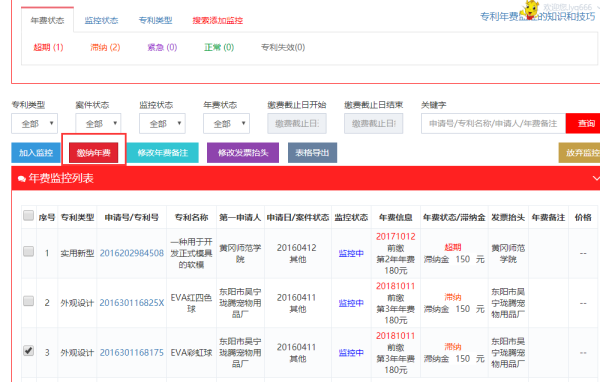
Task: Click the chat bubble icon beside 年费监控列表
Action: 22,179
